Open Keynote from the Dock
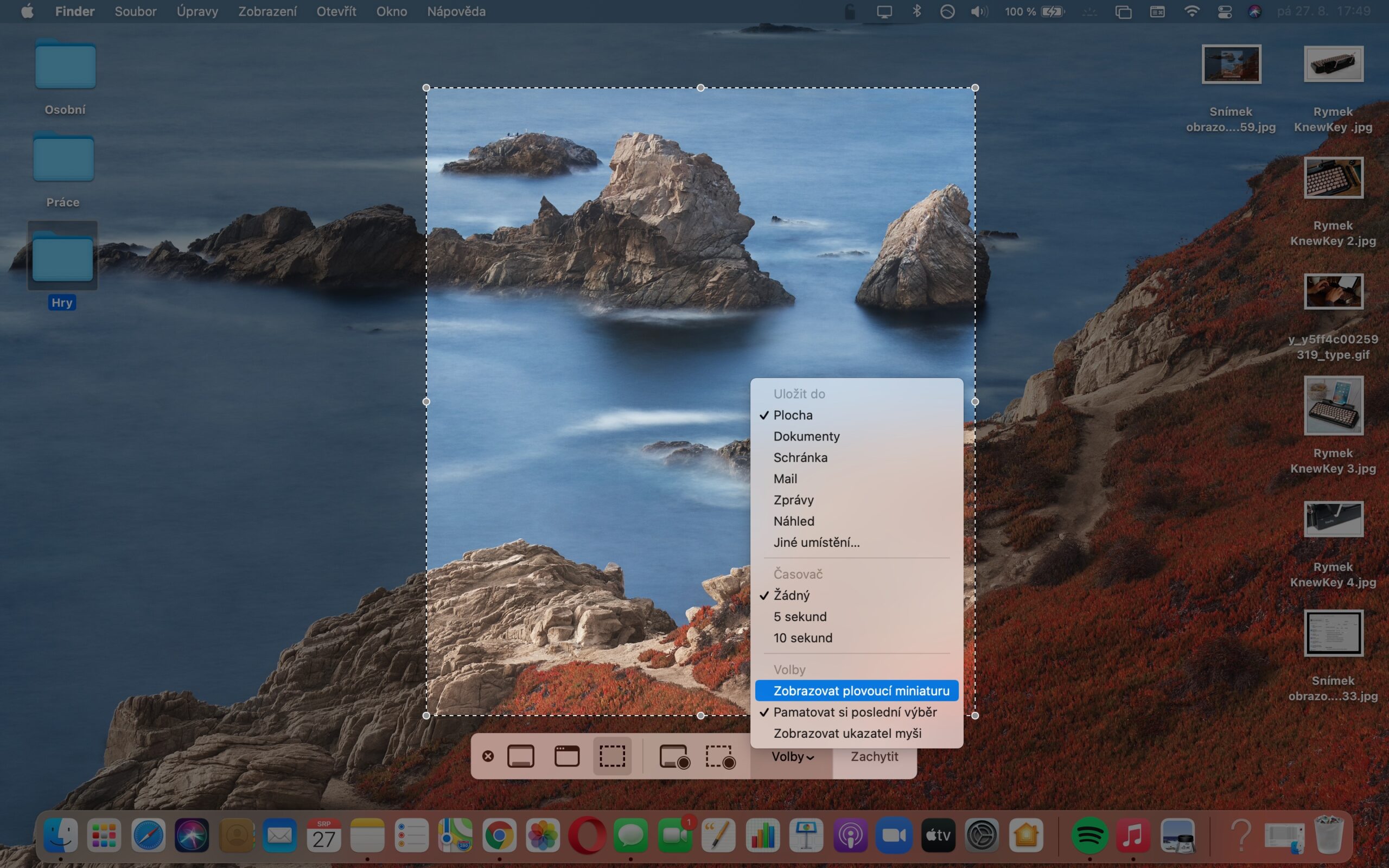This screenshot has height=868, width=1389. coord(806,835)
